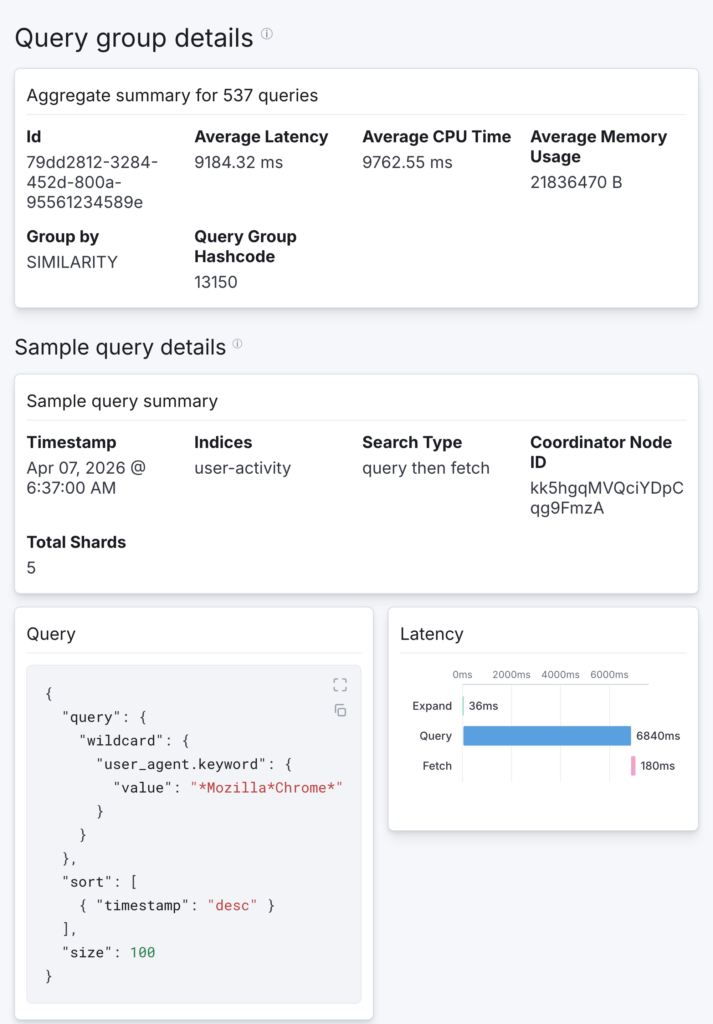Click the 2000ms axis label in chart
This screenshot has height=1024, width=713.
click(x=511, y=675)
